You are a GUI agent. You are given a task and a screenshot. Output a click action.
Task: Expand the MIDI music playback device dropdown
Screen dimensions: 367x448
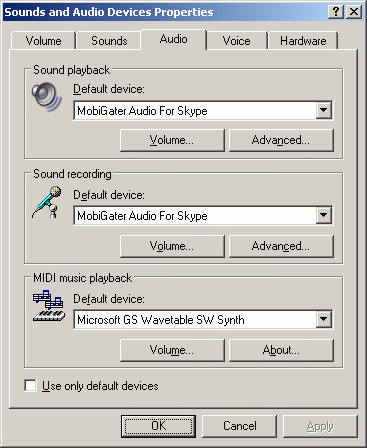(324, 319)
